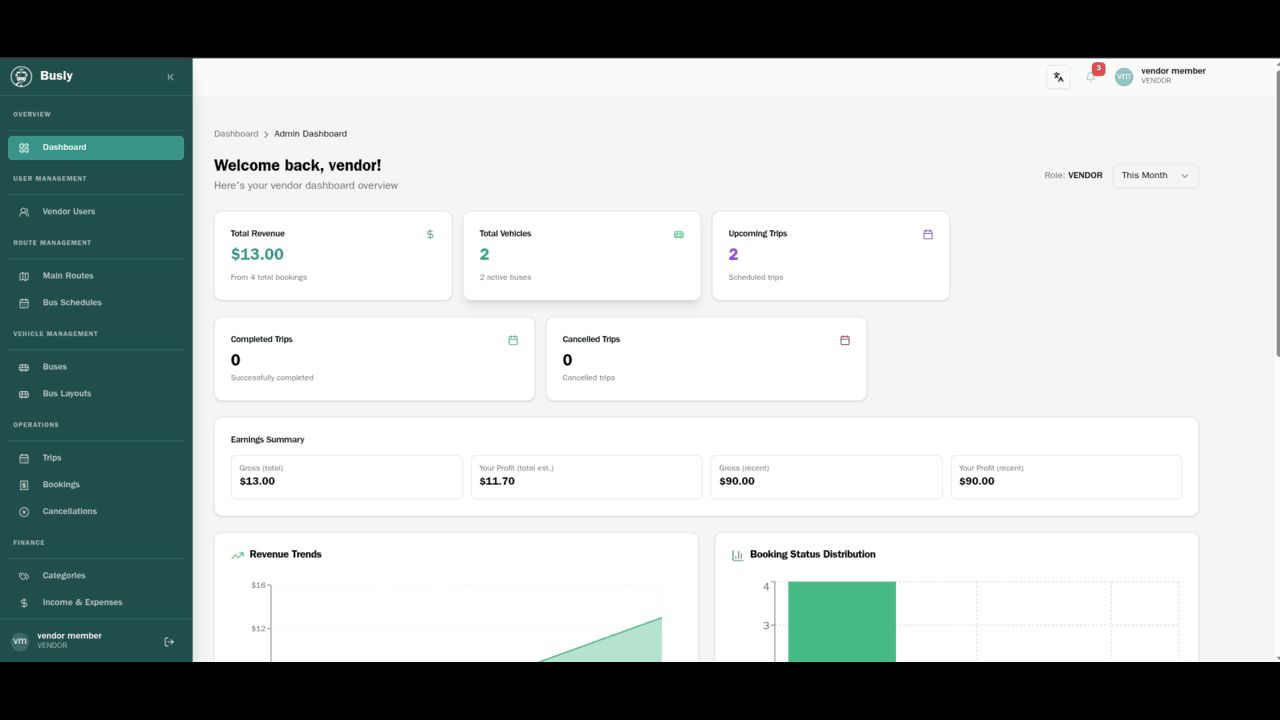Click the bus icon on Total Vehicles card
This screenshot has height=720, width=1280.
pyautogui.click(x=679, y=235)
